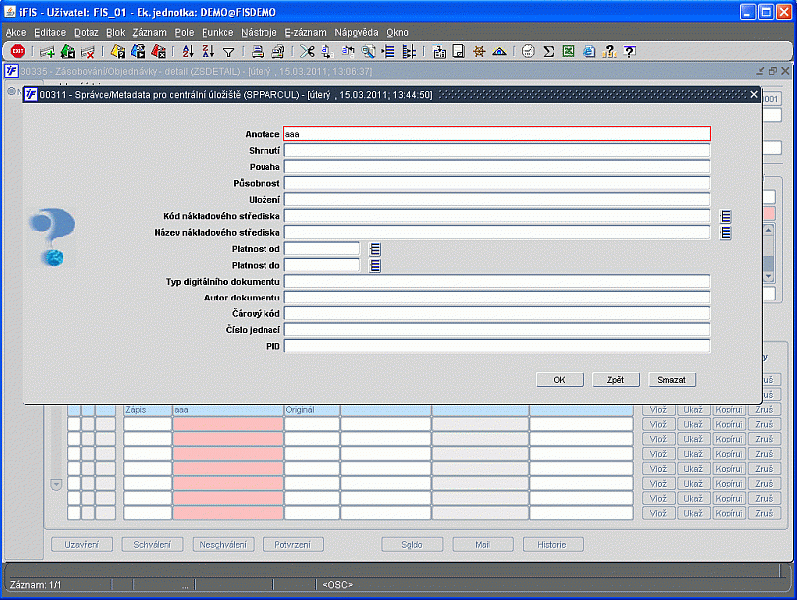Screen dimensions: 797x600
Task: Click the insert new record toolbar icon
Action: 47,51
